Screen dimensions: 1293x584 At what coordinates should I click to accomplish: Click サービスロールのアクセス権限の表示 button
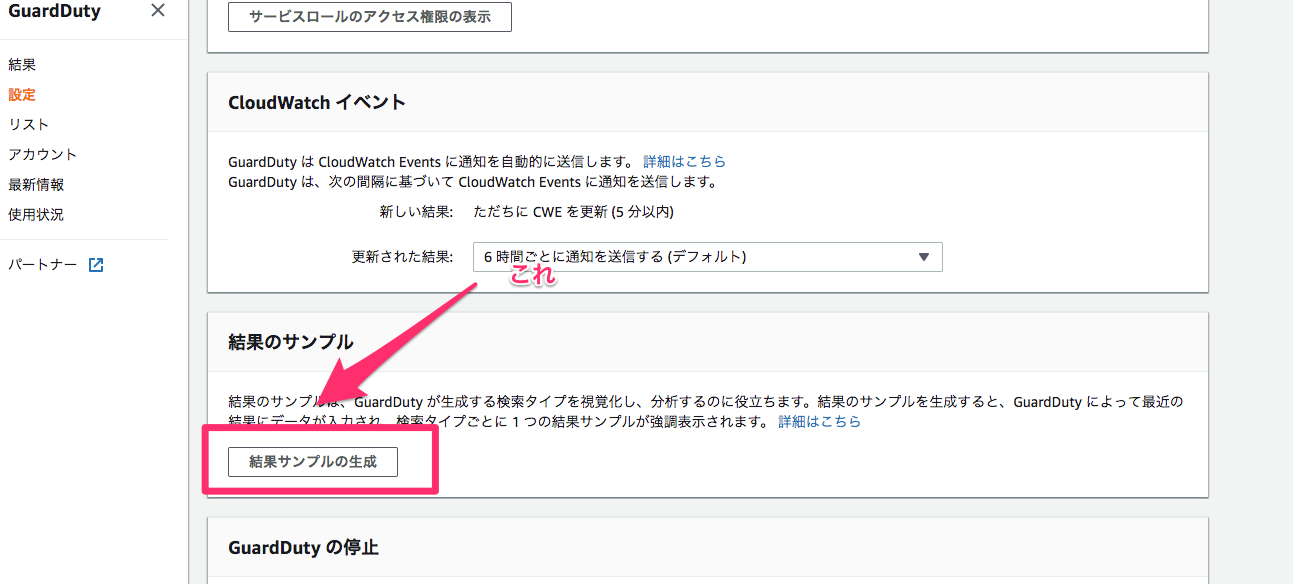click(x=370, y=17)
